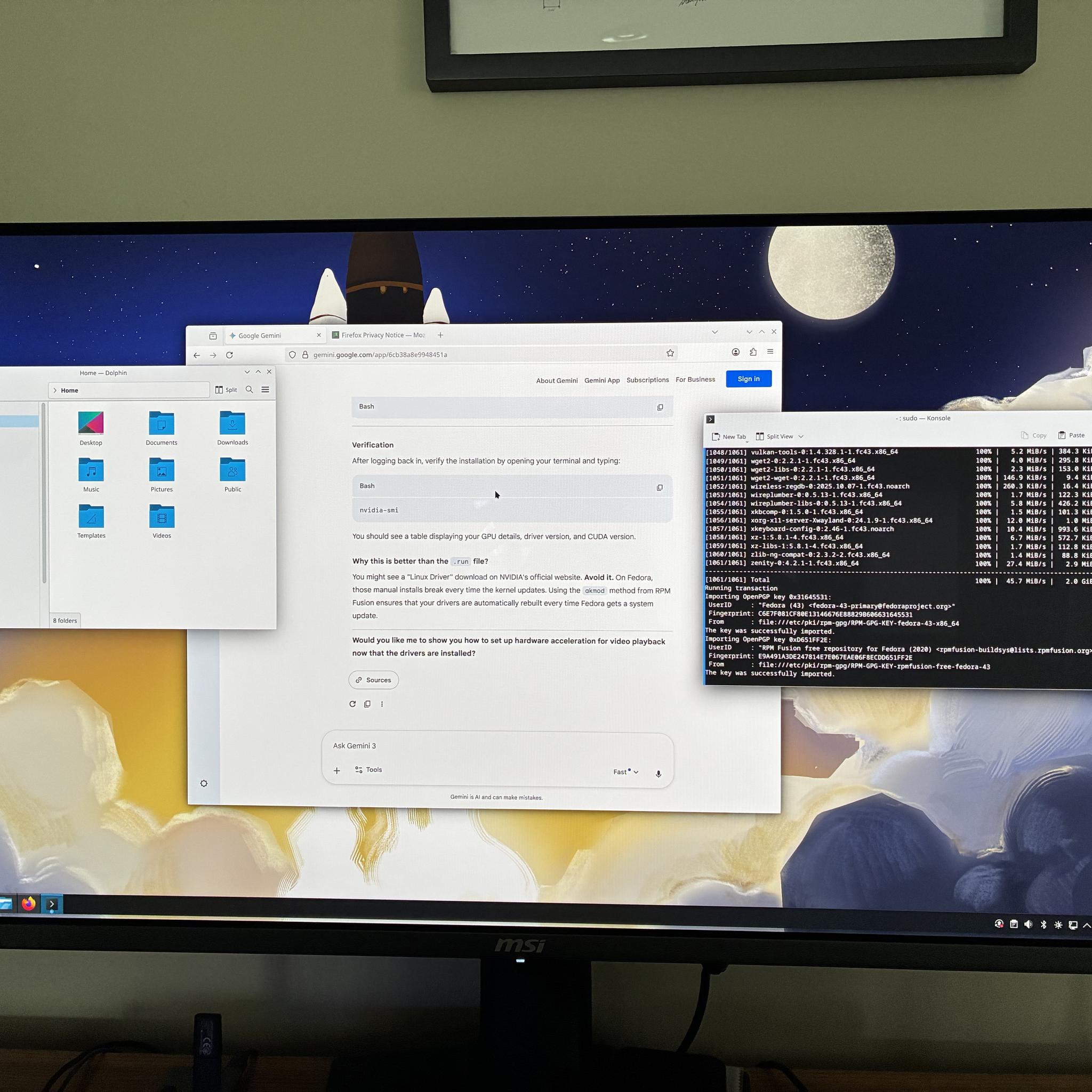Open the Gemini App link
Image resolution: width=1092 pixels, height=1092 pixels.
point(602,380)
